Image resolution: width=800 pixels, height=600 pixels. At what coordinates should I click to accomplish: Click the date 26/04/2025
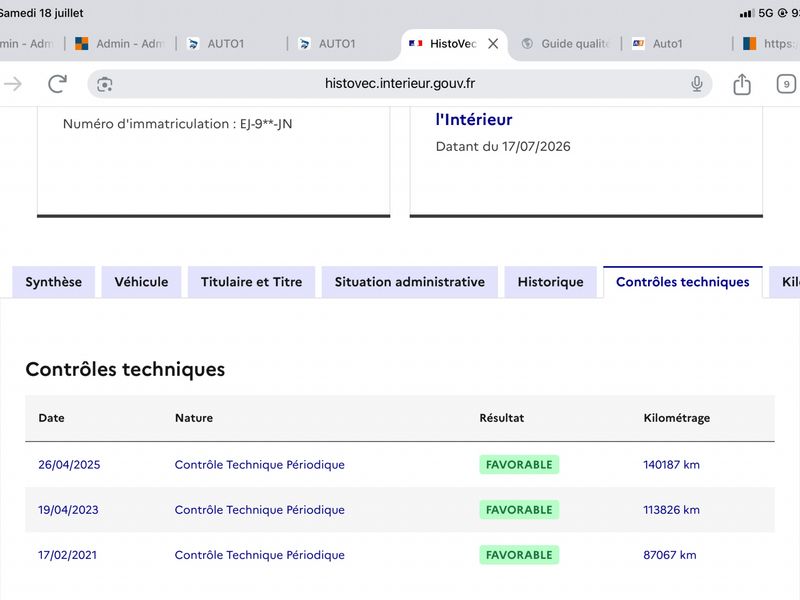(x=69, y=465)
